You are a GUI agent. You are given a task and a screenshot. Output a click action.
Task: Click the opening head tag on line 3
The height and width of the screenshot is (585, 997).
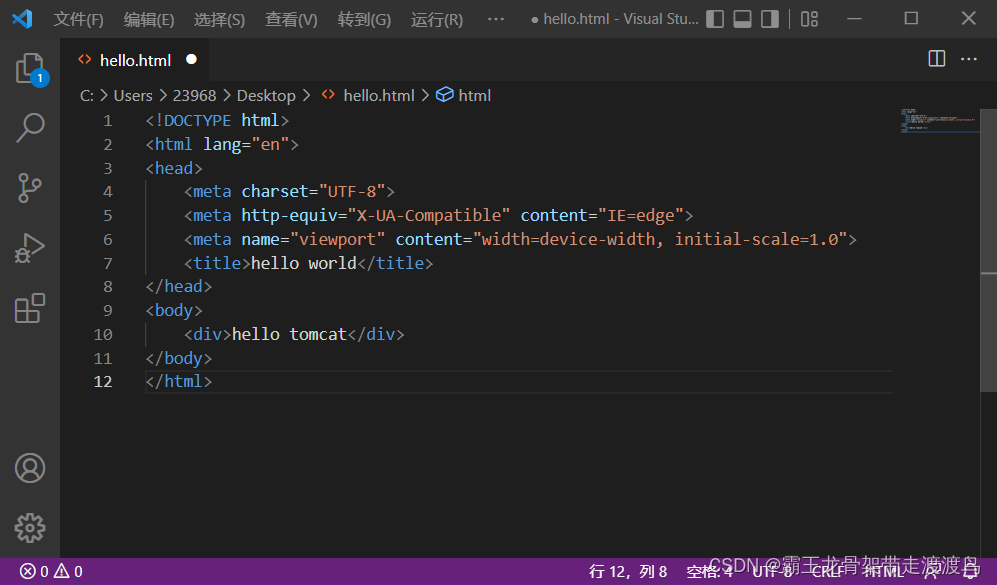[x=174, y=168]
